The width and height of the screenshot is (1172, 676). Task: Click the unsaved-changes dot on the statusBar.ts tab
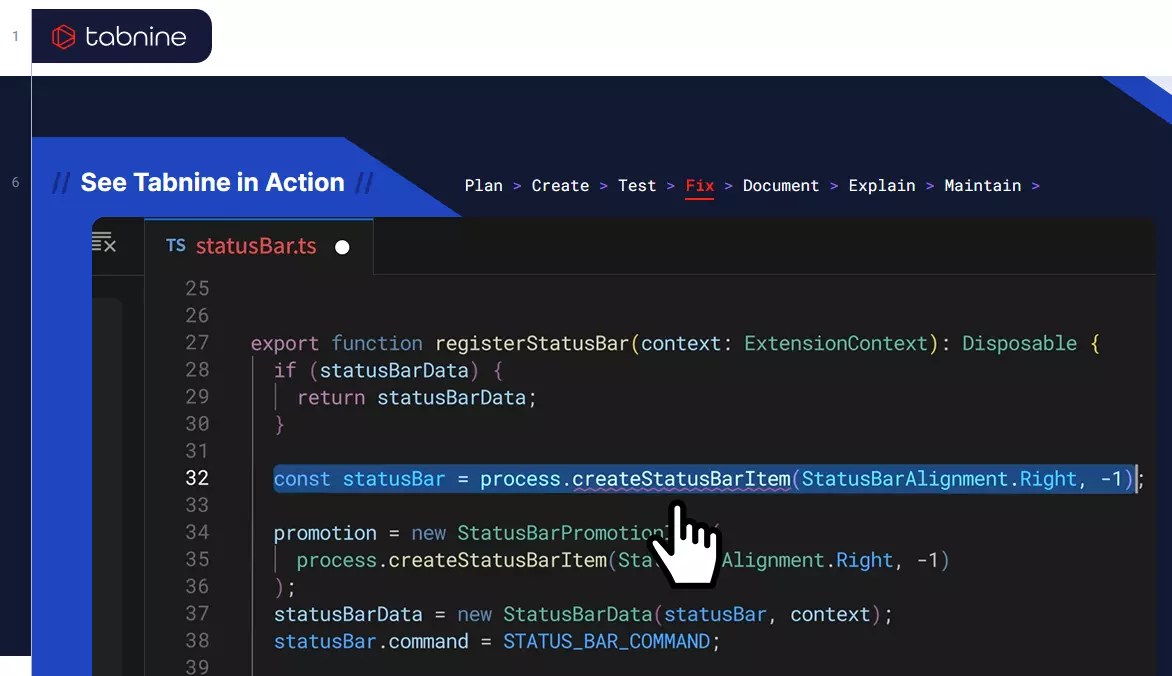tap(342, 247)
